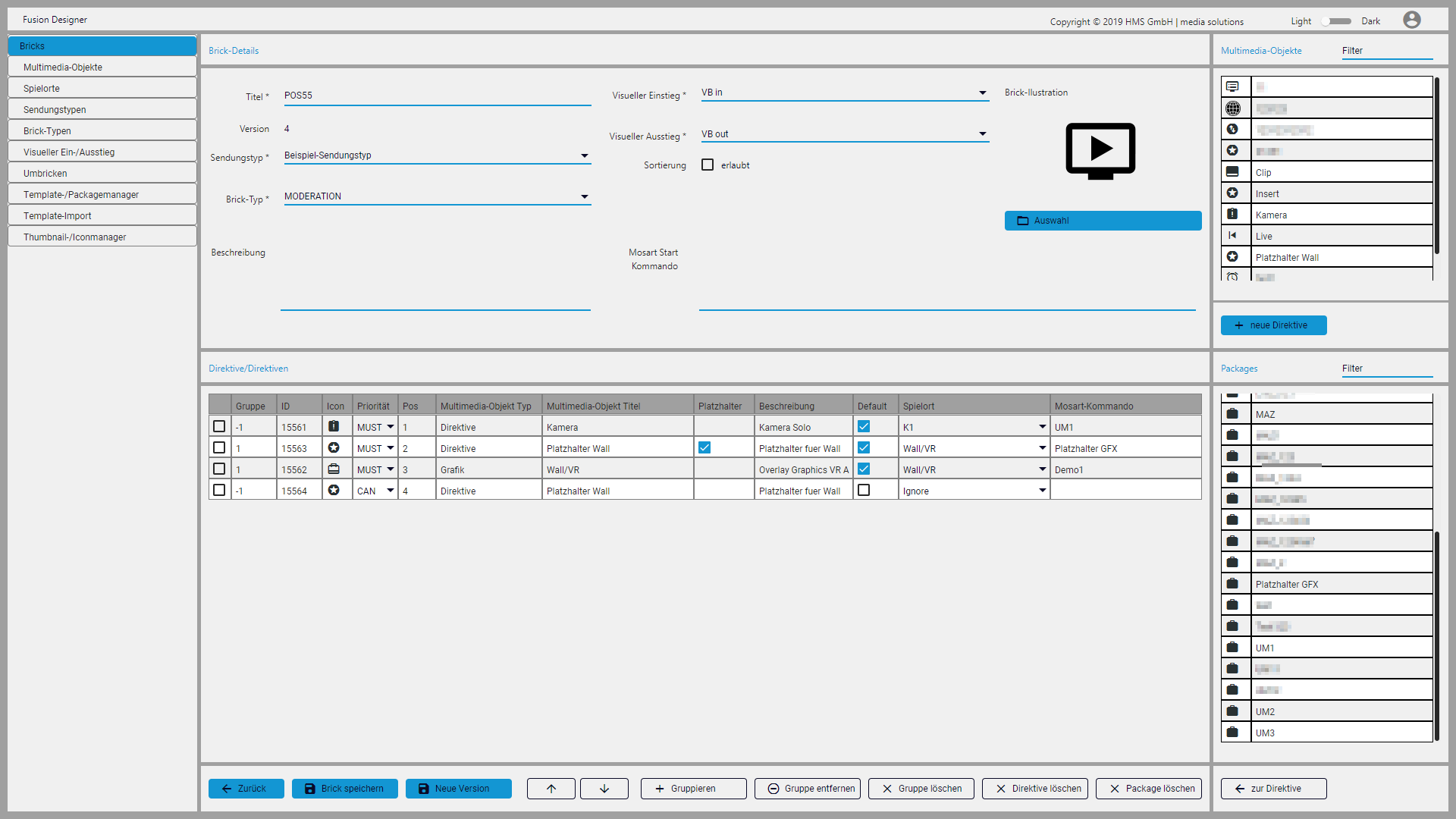Select the row checkbox for directive 15564
This screenshot has height=819, width=1456.
[219, 491]
